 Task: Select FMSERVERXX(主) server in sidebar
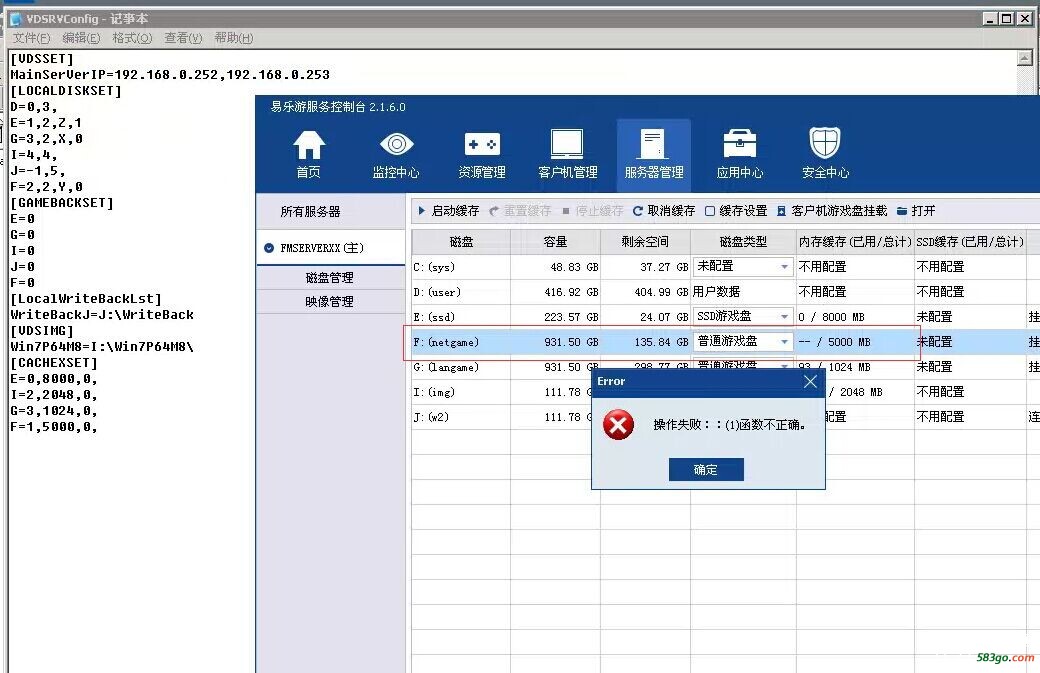coord(322,247)
